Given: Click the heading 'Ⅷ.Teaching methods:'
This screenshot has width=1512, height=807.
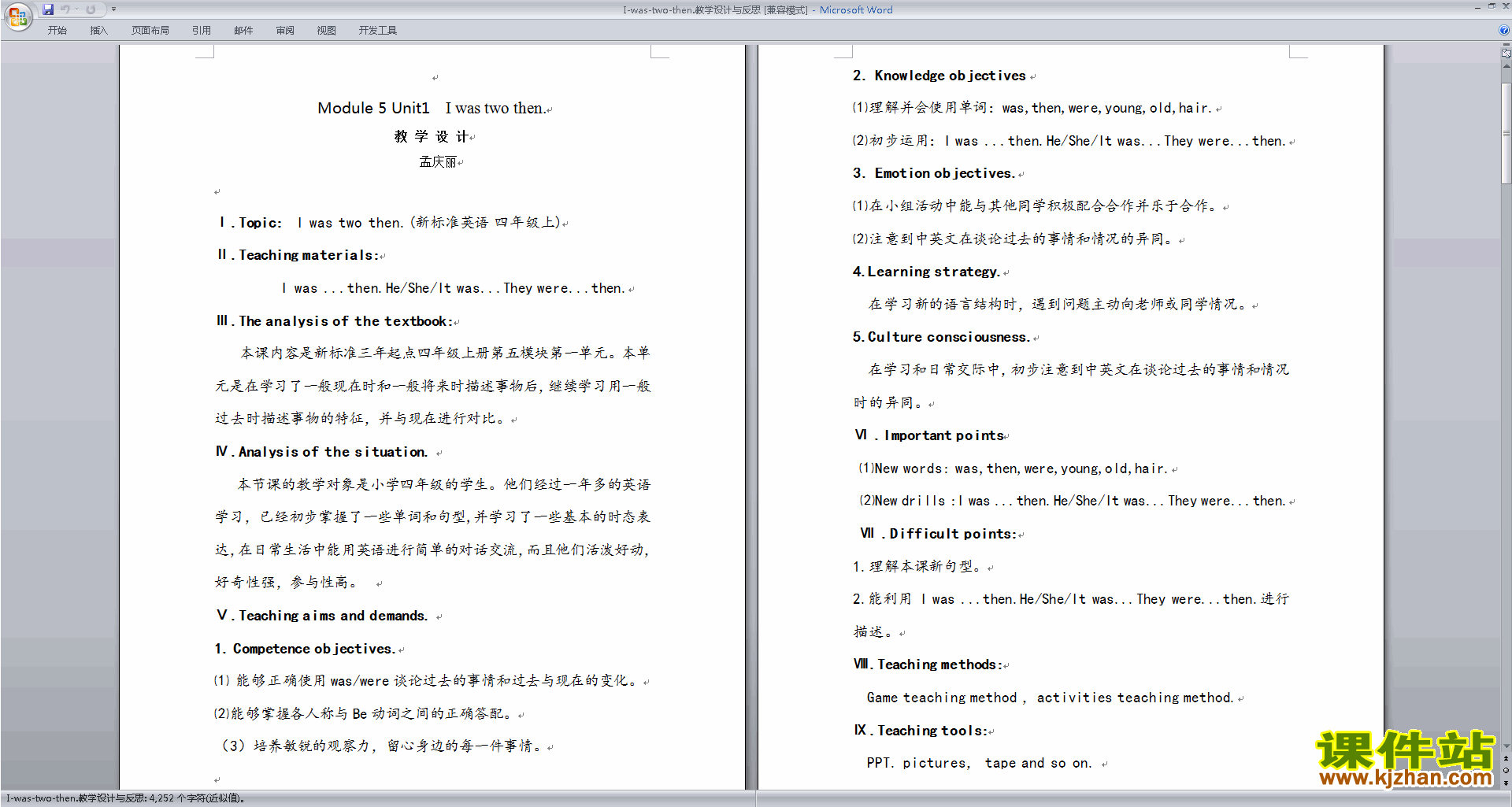Looking at the screenshot, I should (x=928, y=664).
